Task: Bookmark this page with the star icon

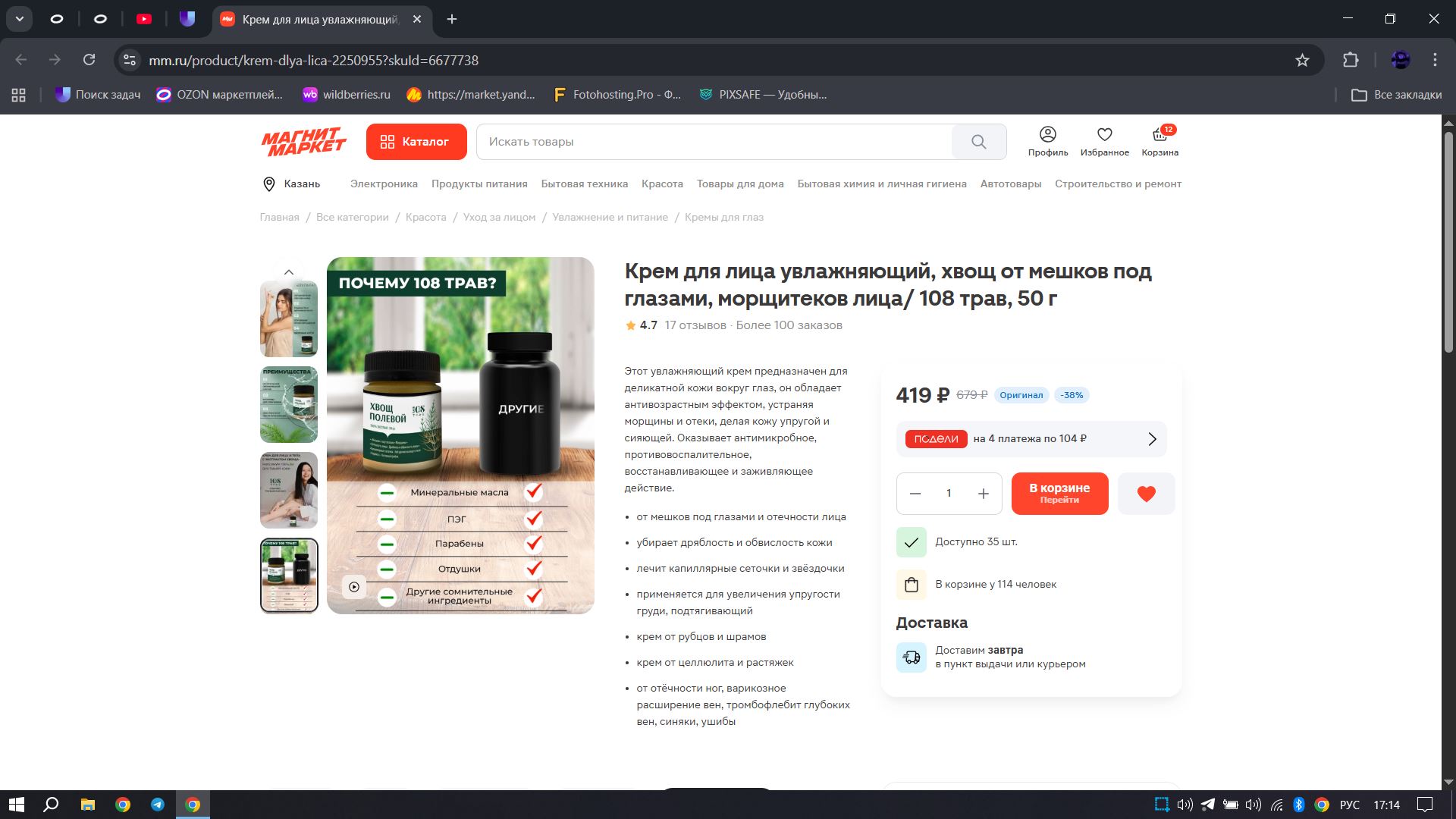Action: (x=1302, y=61)
